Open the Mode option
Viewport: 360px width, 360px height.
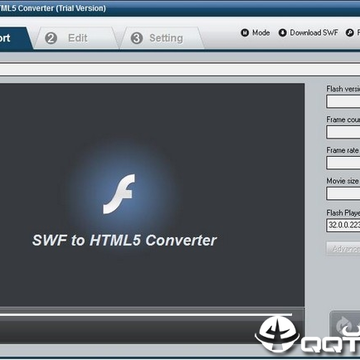(x=255, y=33)
